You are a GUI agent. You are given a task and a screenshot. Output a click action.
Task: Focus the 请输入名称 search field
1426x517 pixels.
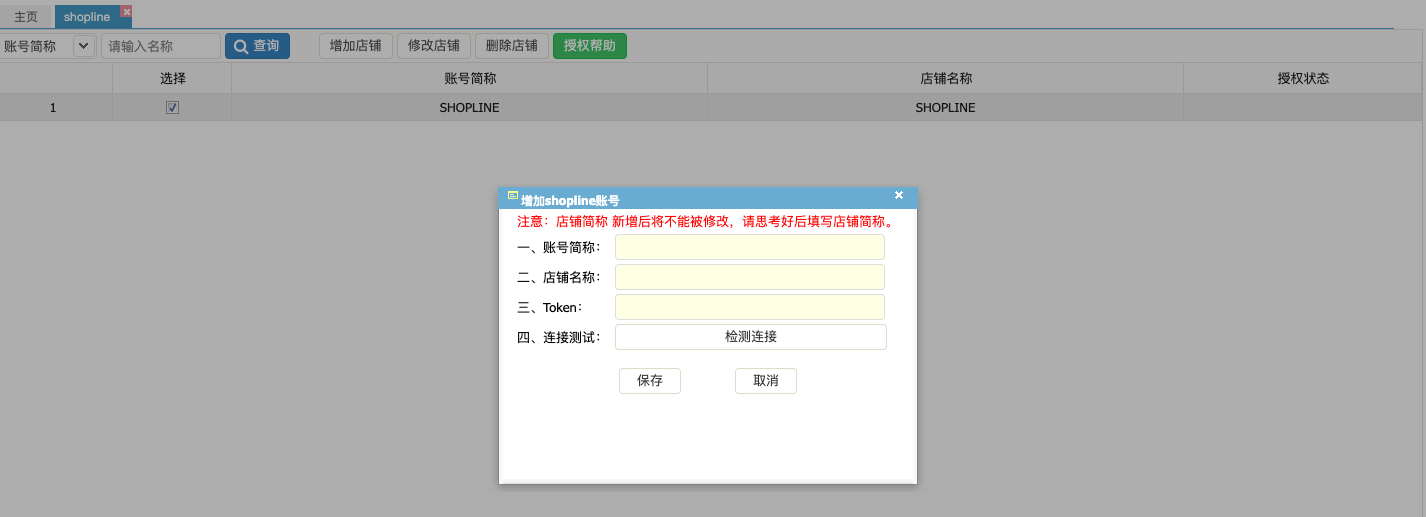click(x=160, y=46)
